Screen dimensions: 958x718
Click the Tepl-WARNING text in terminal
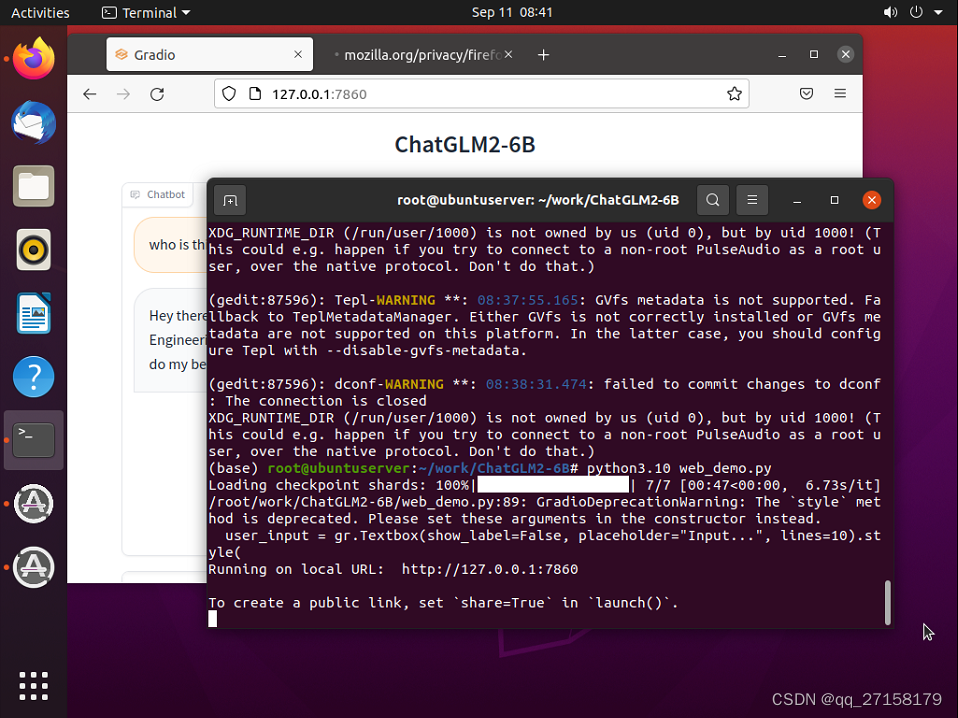click(x=384, y=300)
